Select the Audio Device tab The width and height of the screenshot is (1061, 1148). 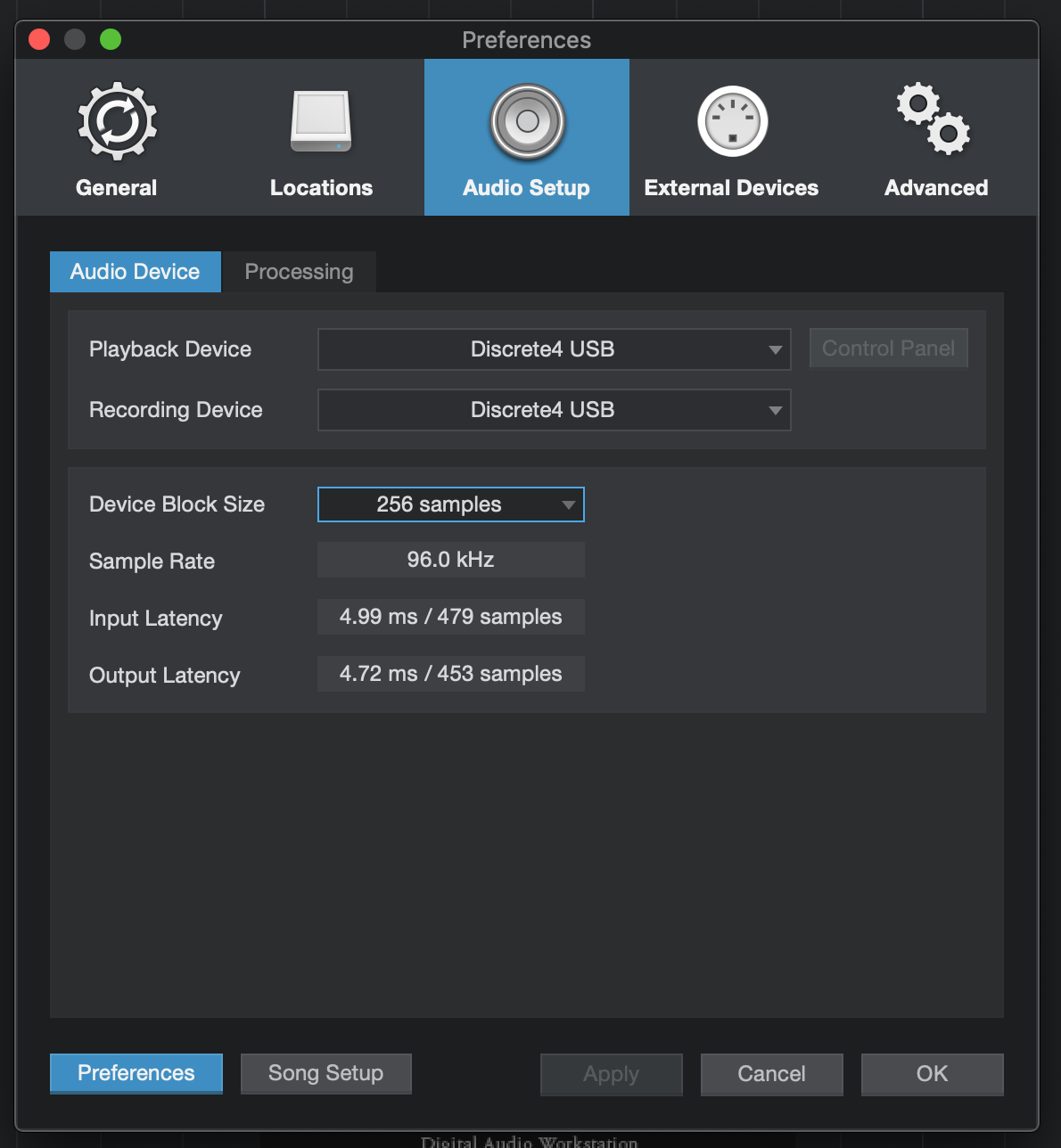136,272
